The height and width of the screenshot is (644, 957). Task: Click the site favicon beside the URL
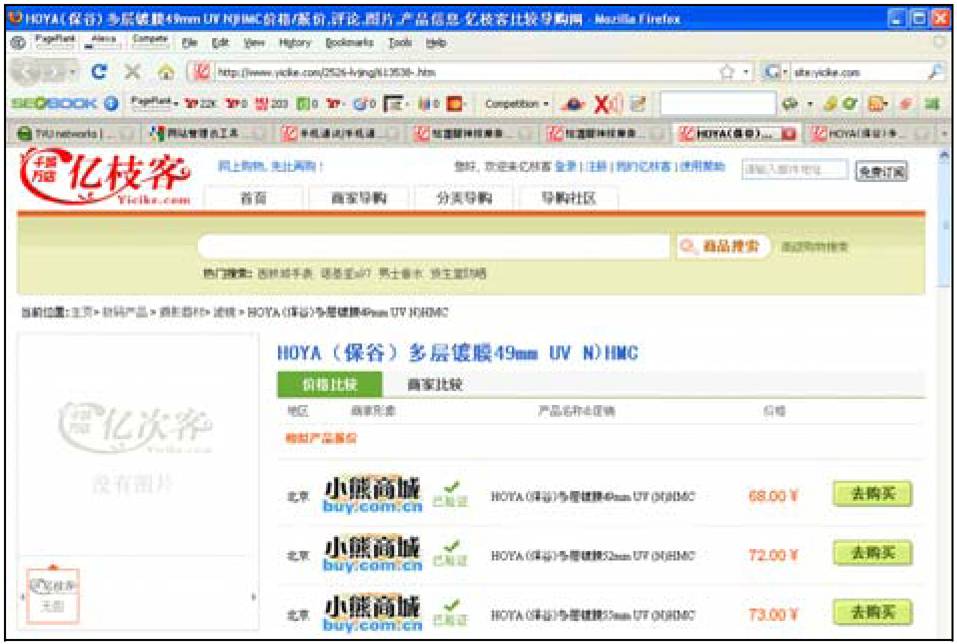[201, 72]
